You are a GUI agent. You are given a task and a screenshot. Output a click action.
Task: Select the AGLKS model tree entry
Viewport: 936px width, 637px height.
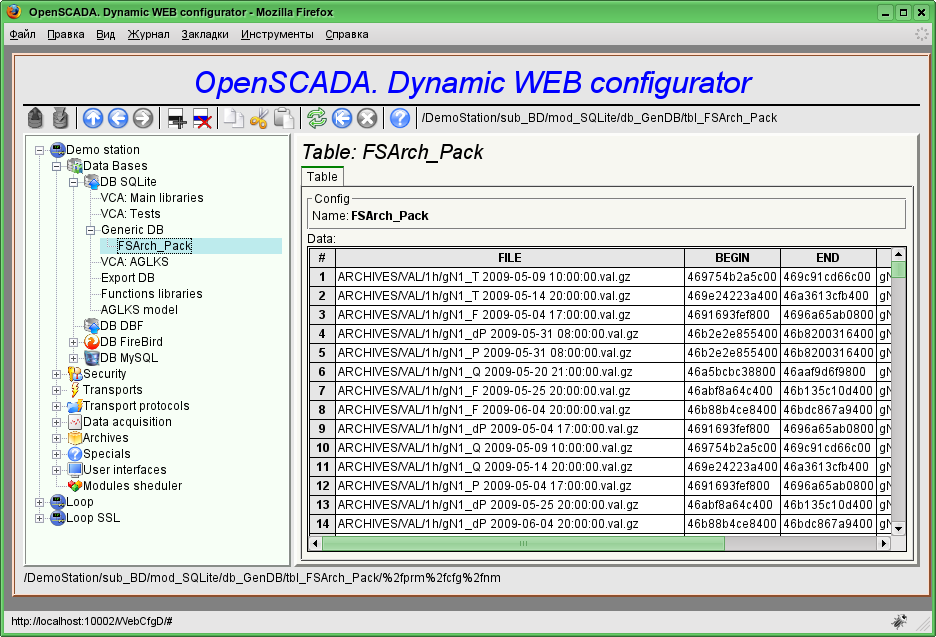click(139, 310)
